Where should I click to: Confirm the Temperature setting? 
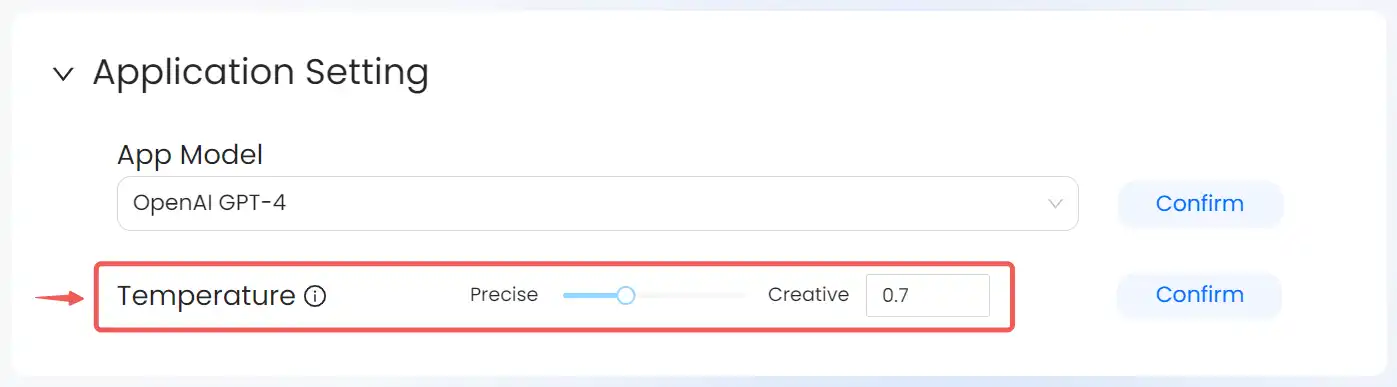[1199, 295]
